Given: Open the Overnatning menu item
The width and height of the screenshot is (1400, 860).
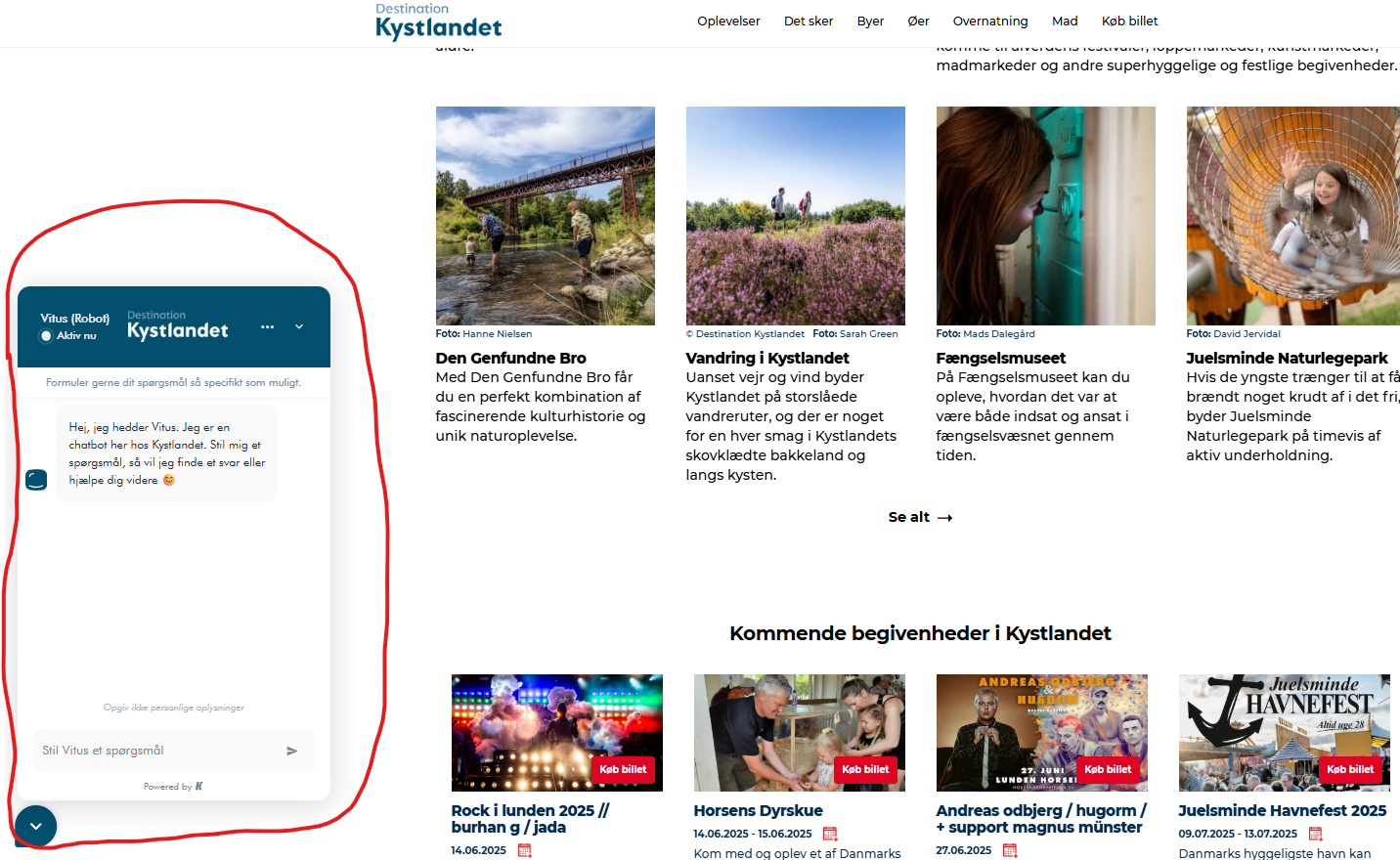Looking at the screenshot, I should coord(990,21).
